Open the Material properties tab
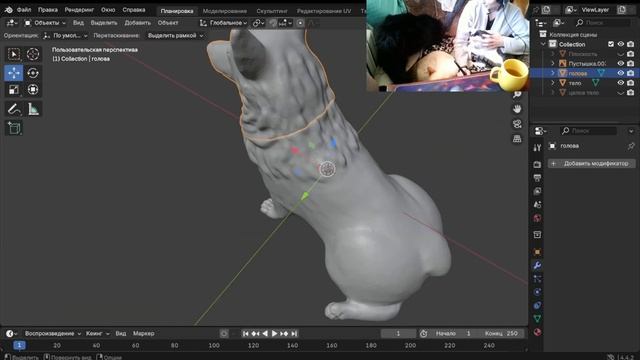Screen dimensions: 640x360 [537, 332]
